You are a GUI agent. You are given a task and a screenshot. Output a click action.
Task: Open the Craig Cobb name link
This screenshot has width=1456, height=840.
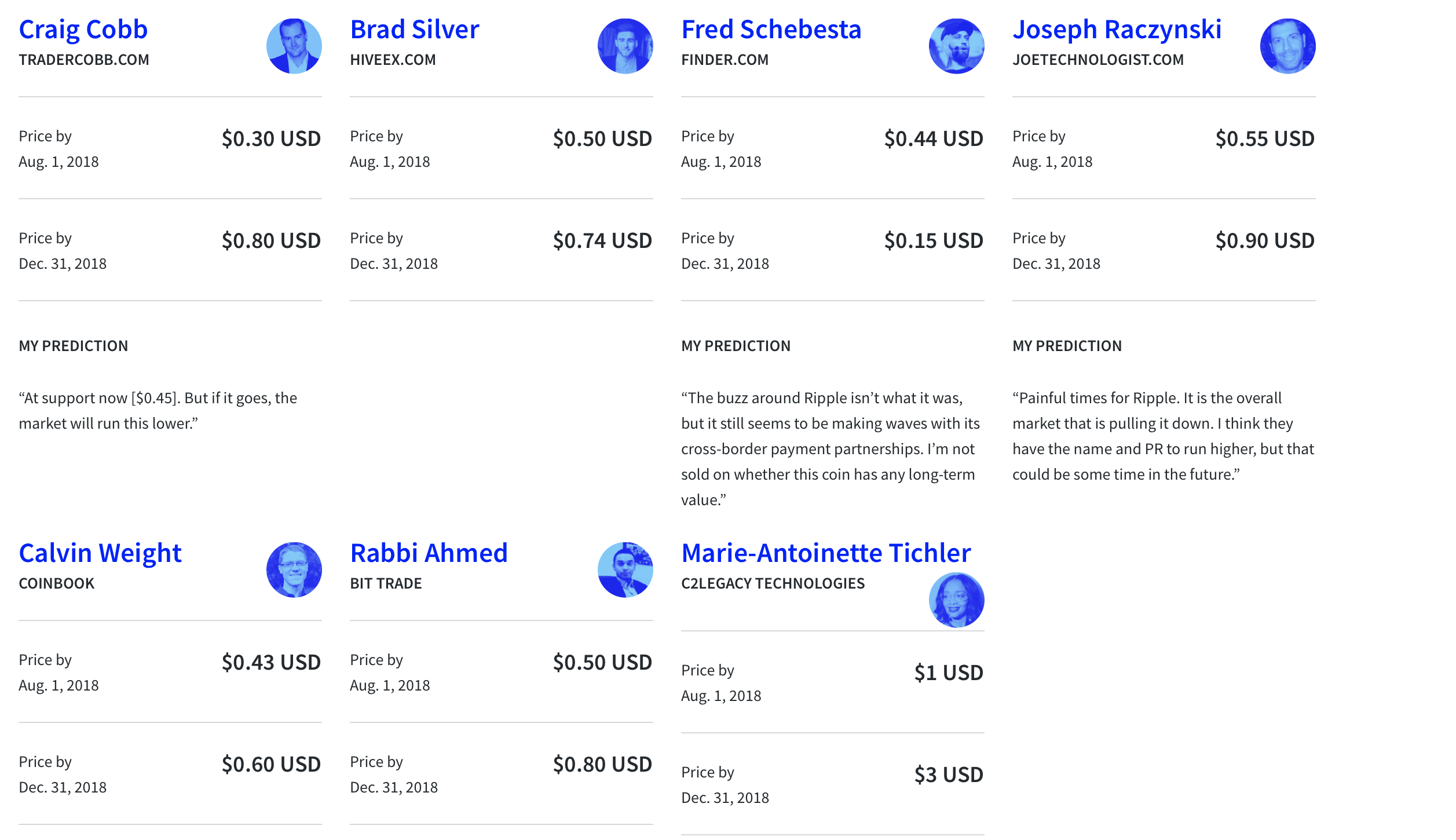83,30
